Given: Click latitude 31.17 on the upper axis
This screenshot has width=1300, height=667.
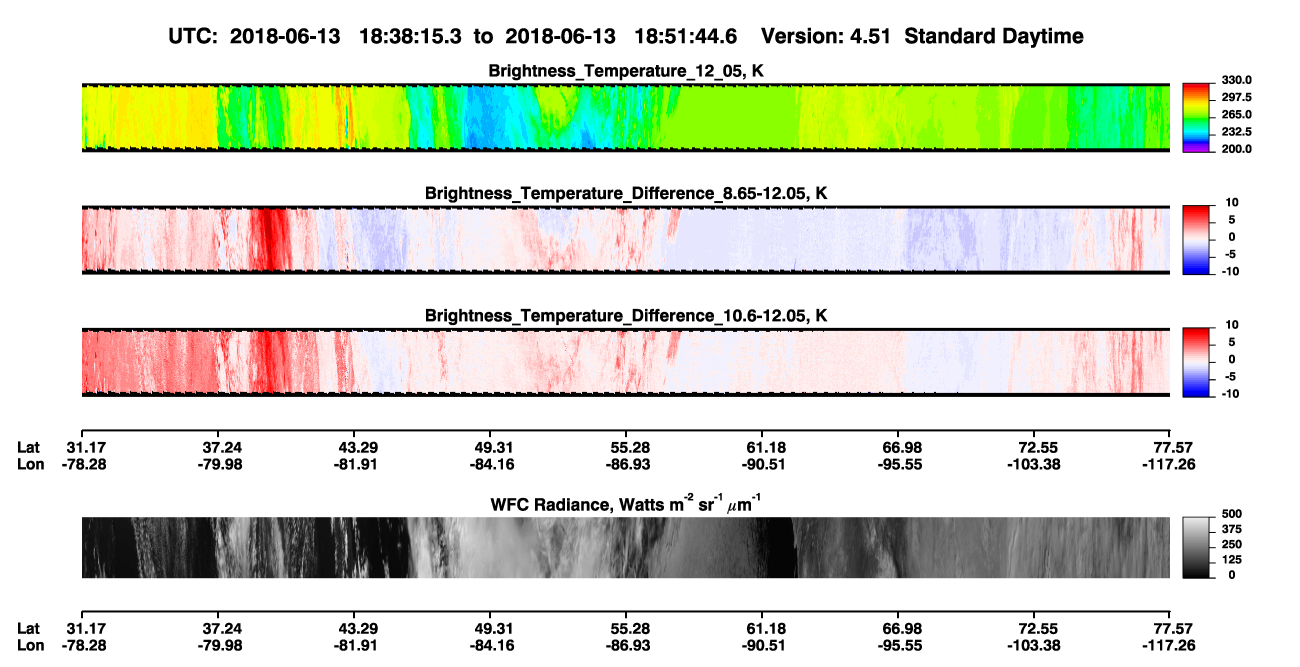Looking at the screenshot, I should click(x=85, y=447).
